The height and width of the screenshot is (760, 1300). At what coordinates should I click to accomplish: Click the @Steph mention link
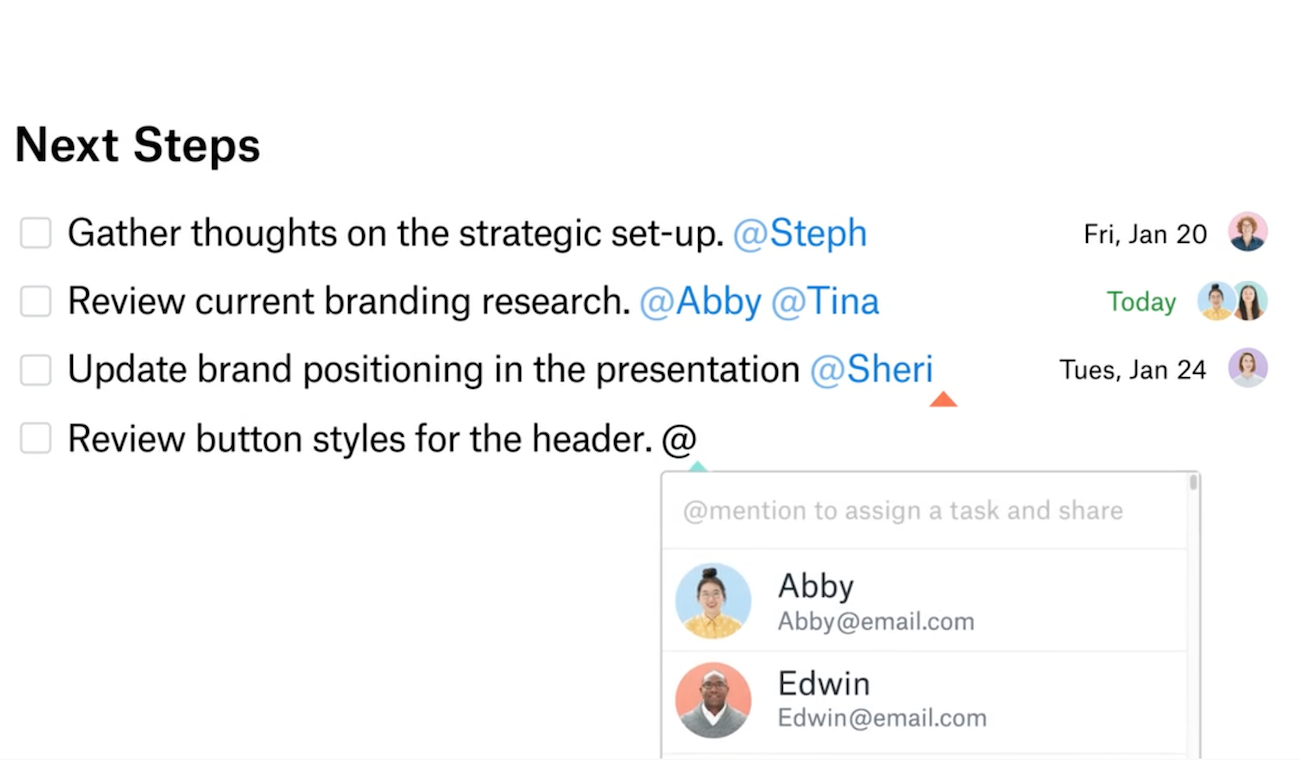pyautogui.click(x=799, y=234)
